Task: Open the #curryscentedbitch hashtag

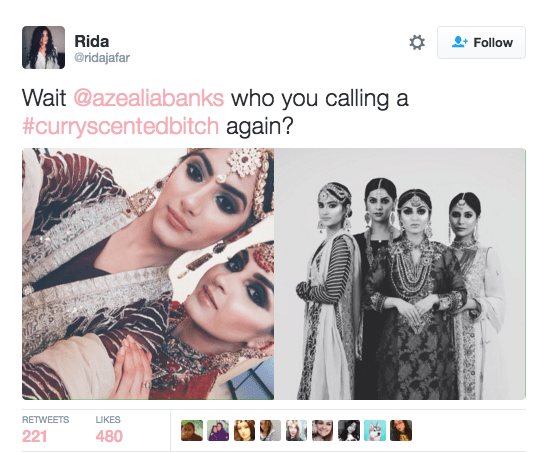Action: pyautogui.click(x=120, y=126)
